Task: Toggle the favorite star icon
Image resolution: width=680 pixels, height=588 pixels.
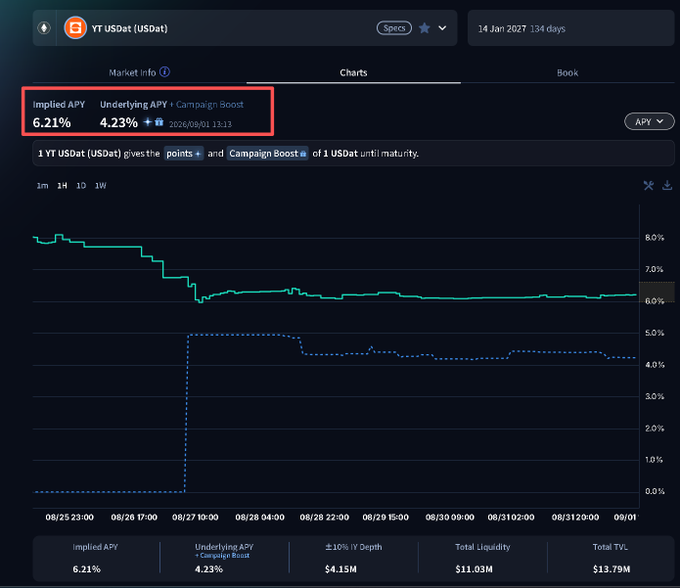Action: tap(424, 28)
